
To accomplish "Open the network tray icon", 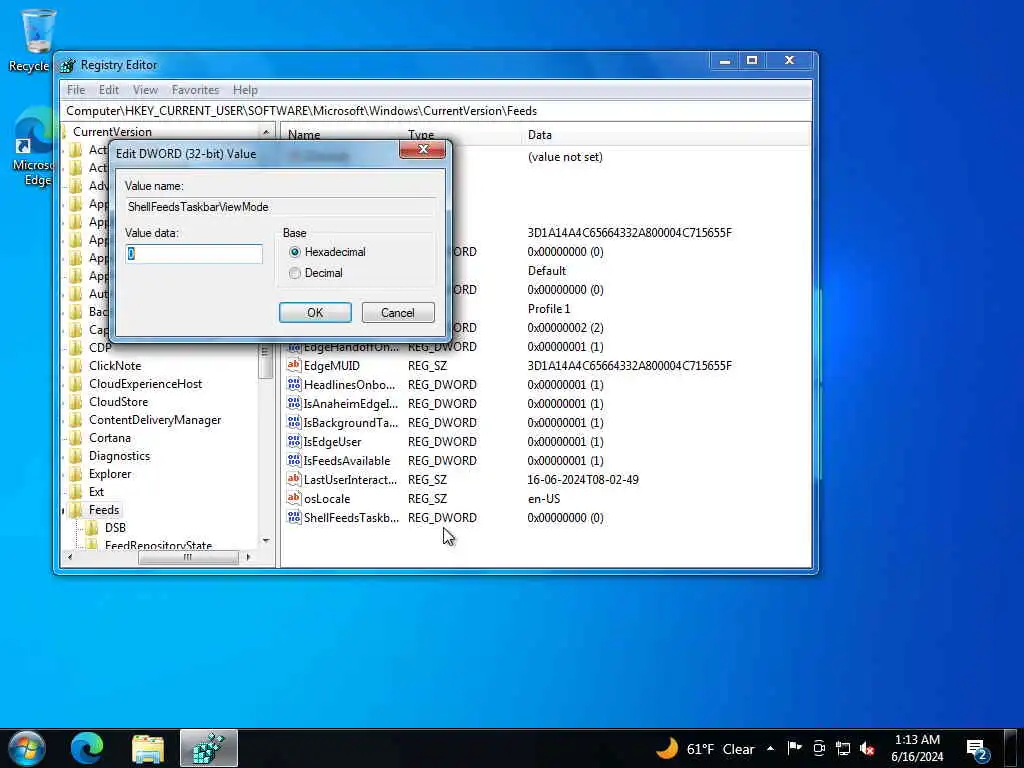I will [x=843, y=749].
